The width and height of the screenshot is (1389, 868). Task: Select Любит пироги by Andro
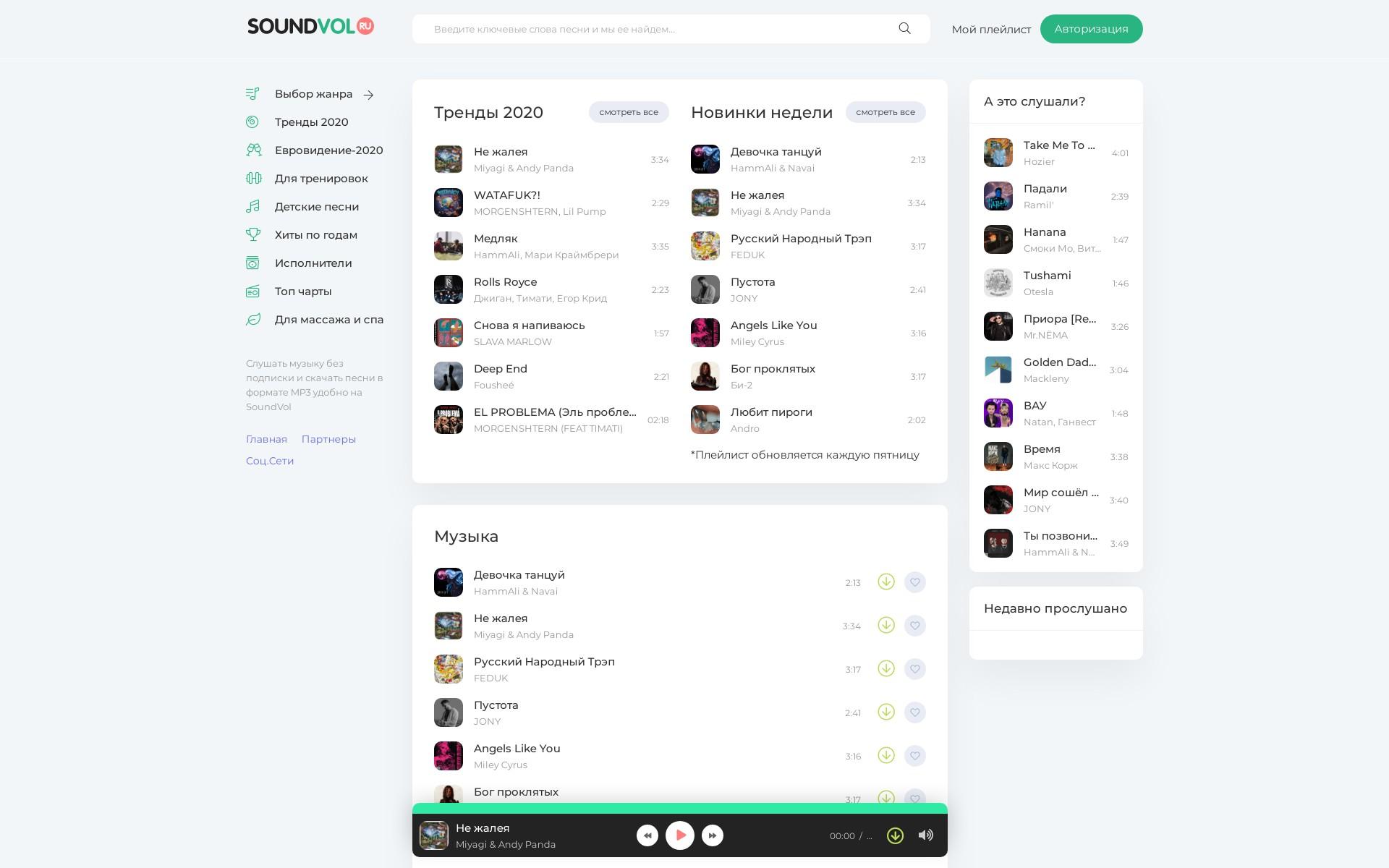click(x=808, y=420)
